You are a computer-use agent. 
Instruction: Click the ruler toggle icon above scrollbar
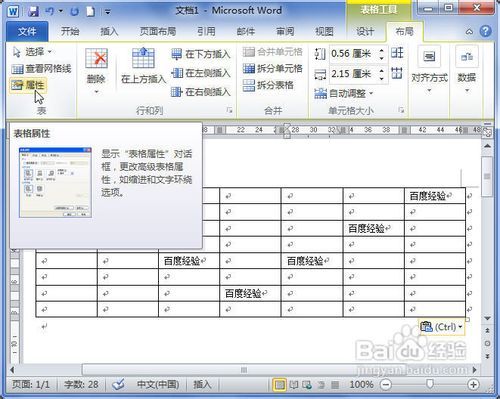click(487, 132)
